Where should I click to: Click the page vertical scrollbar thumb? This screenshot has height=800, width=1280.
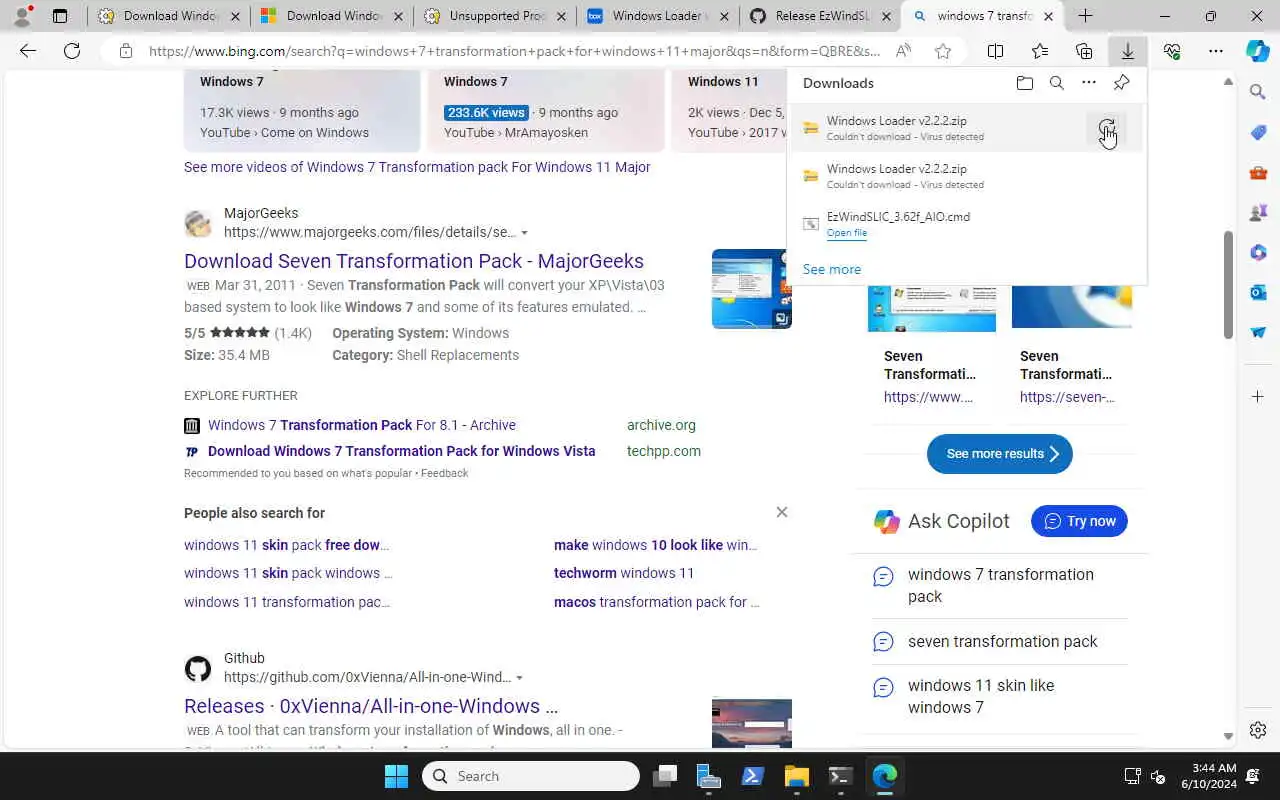tap(1229, 285)
